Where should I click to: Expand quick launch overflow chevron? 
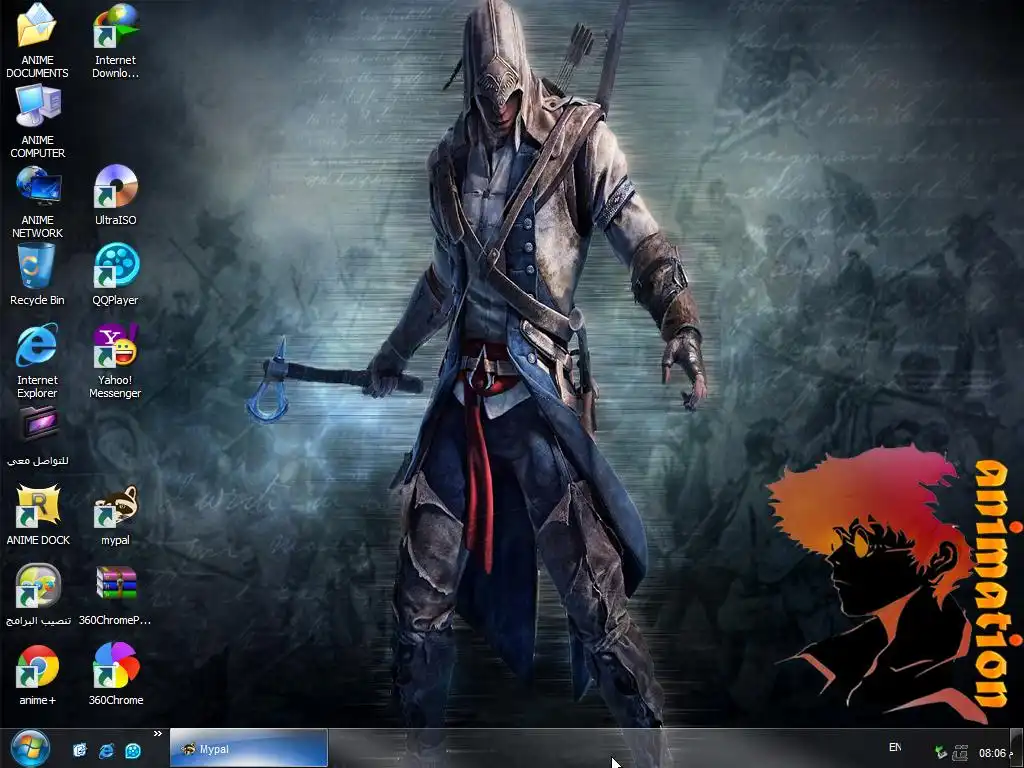157,734
